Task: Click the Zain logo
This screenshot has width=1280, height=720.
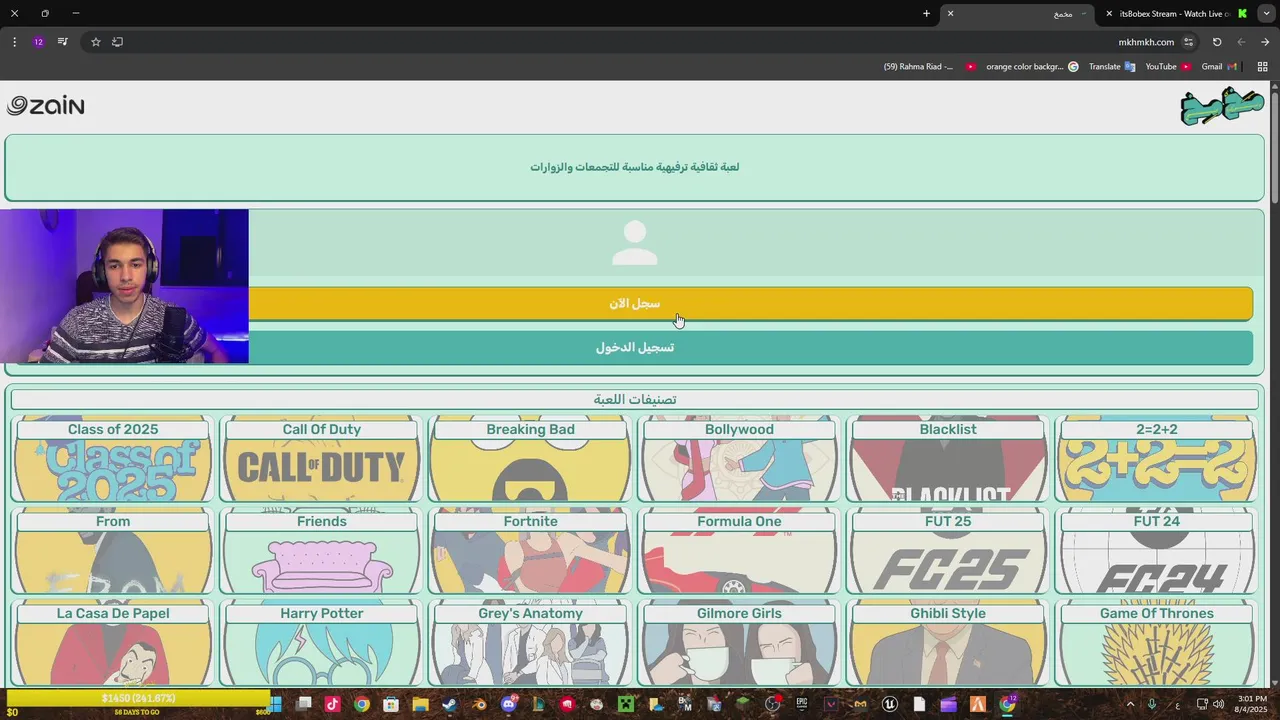Action: pos(46,106)
